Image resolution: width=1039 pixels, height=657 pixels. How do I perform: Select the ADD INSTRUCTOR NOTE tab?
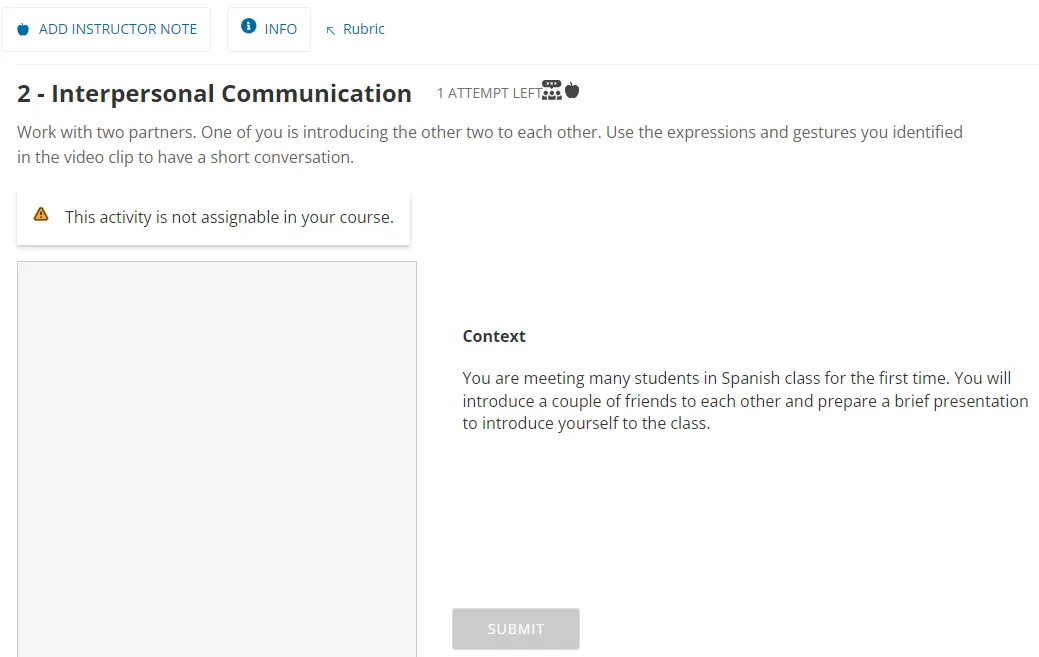[x=107, y=29]
